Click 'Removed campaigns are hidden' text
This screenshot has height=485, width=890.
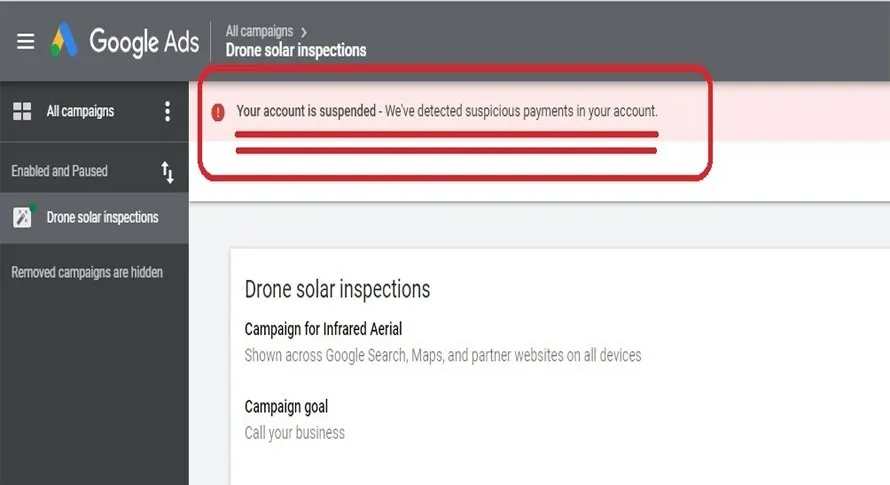pyautogui.click(x=87, y=272)
